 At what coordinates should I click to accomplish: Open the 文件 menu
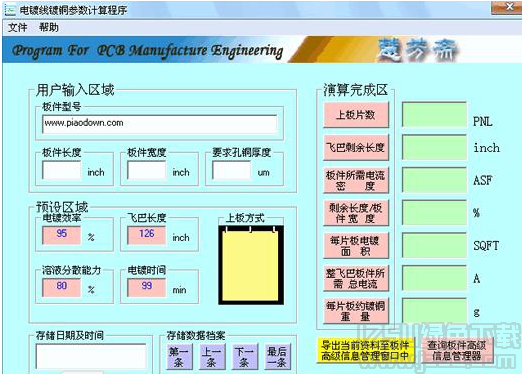click(18, 27)
